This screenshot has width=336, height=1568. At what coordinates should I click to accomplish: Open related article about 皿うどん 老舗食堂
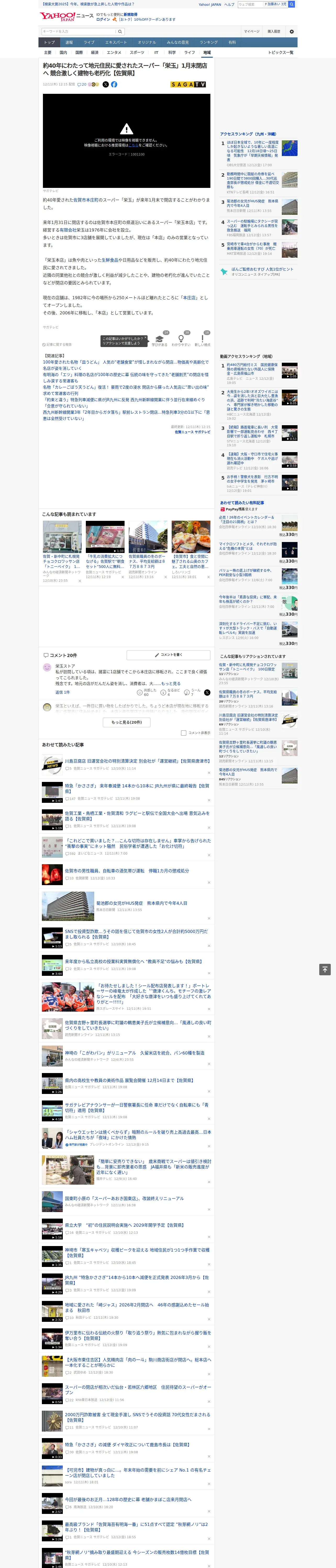coord(126,365)
